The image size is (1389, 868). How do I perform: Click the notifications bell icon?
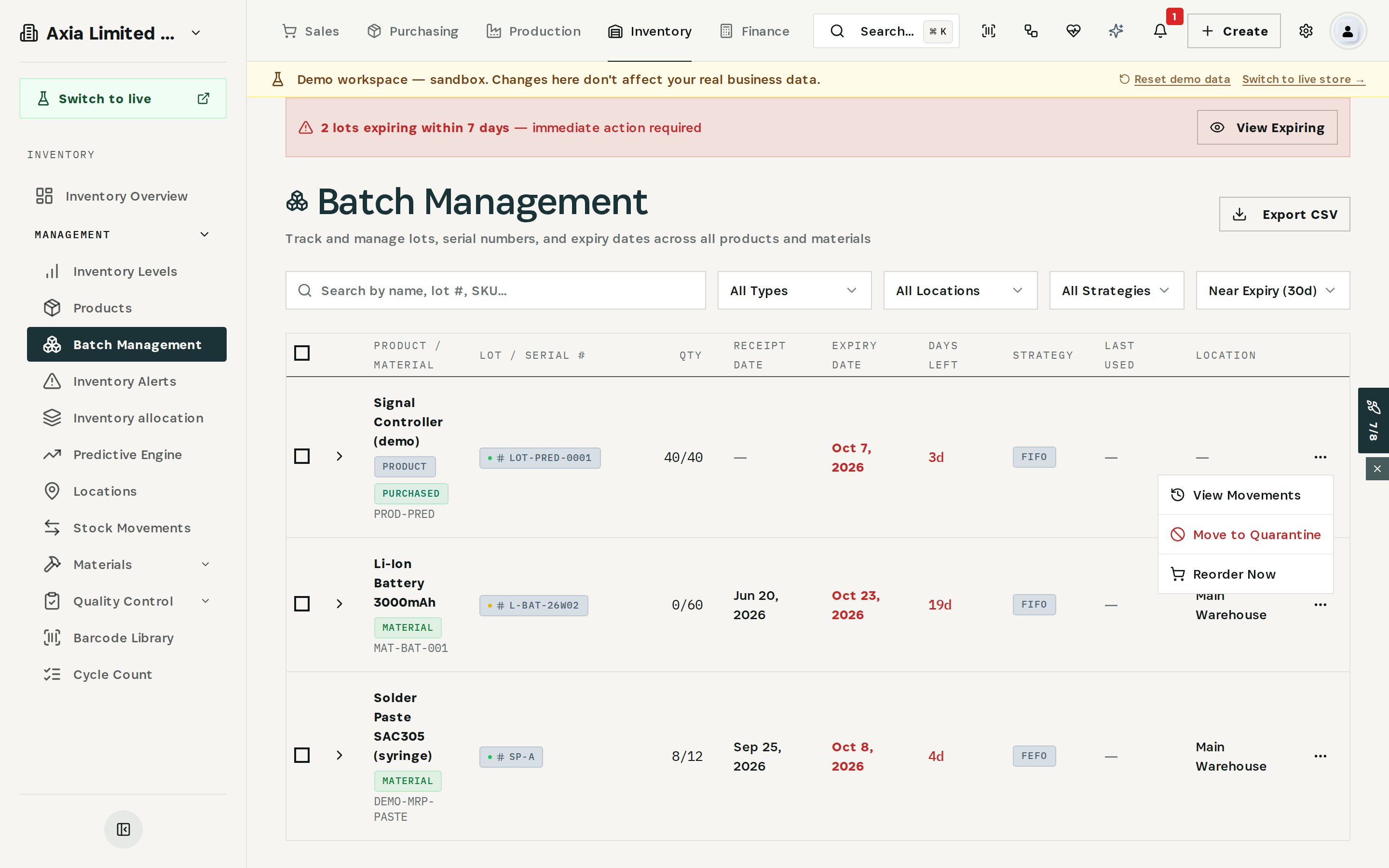pyautogui.click(x=1160, y=31)
